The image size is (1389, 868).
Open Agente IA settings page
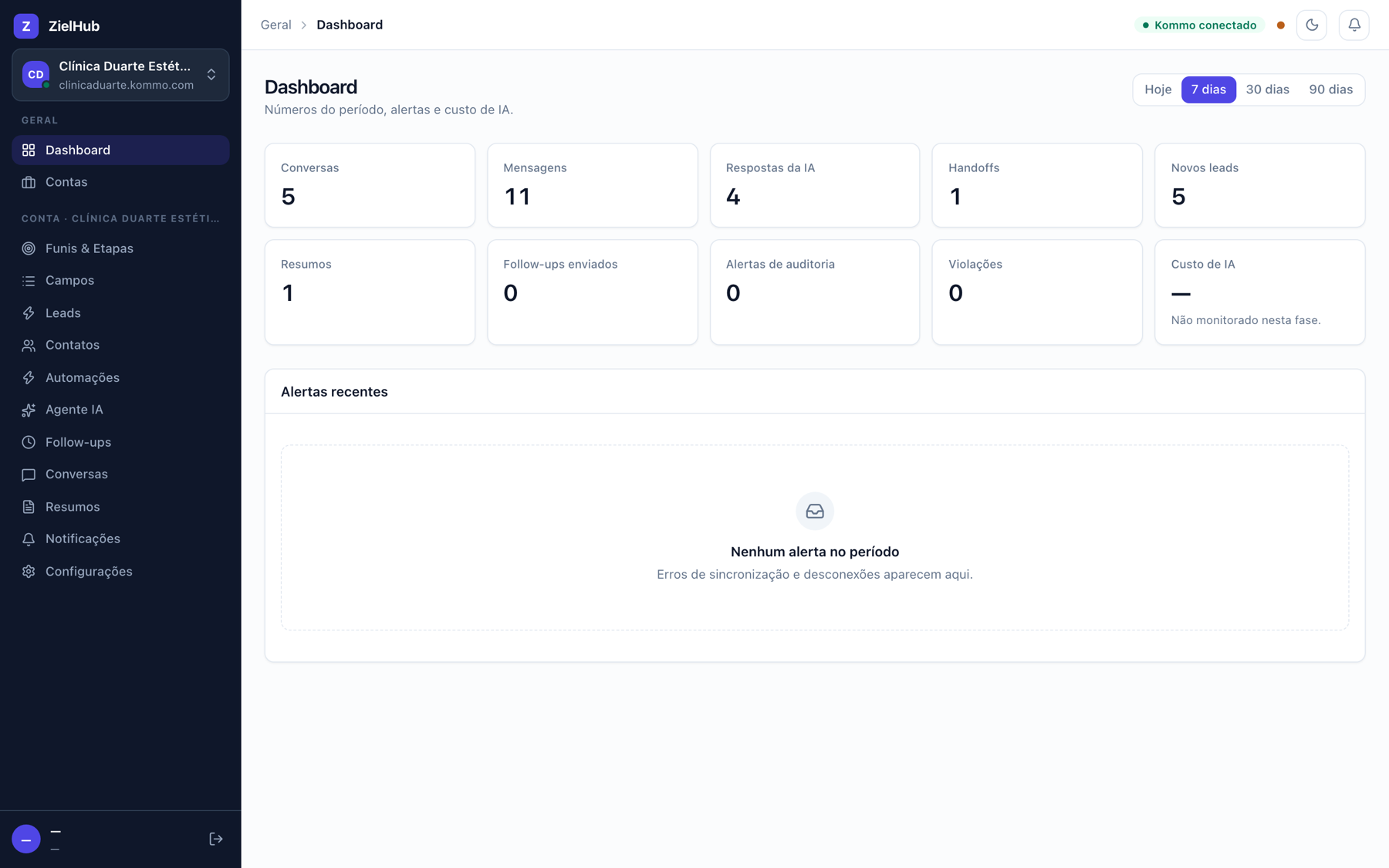pos(120,410)
